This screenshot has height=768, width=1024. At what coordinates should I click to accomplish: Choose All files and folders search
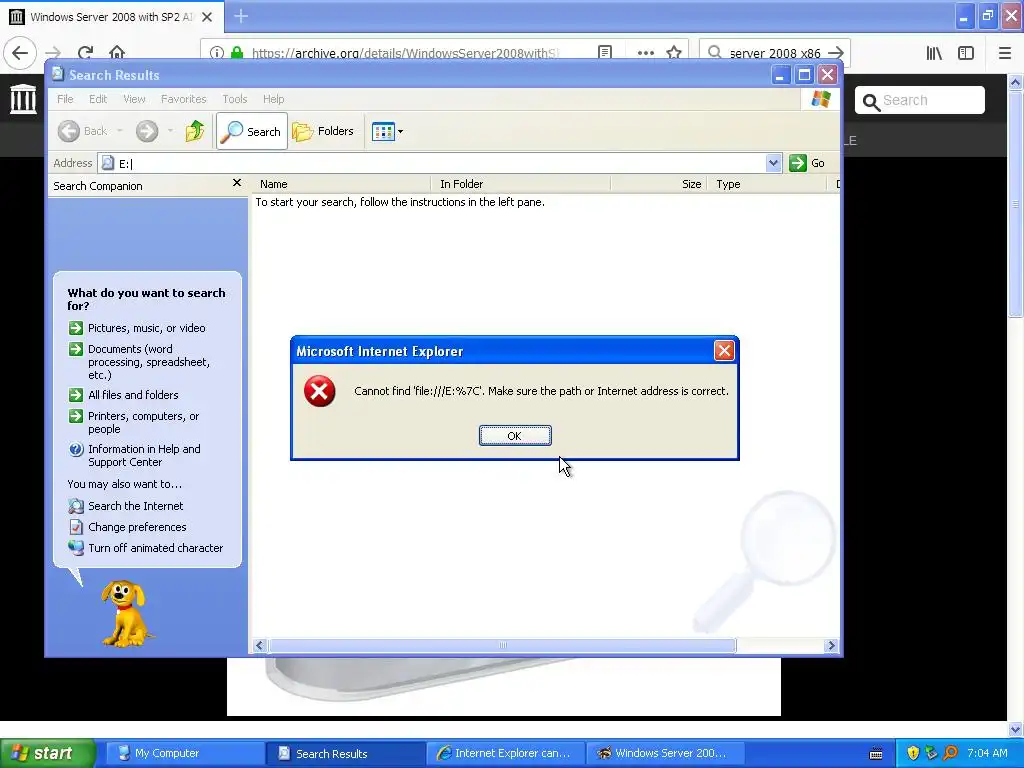[133, 395]
